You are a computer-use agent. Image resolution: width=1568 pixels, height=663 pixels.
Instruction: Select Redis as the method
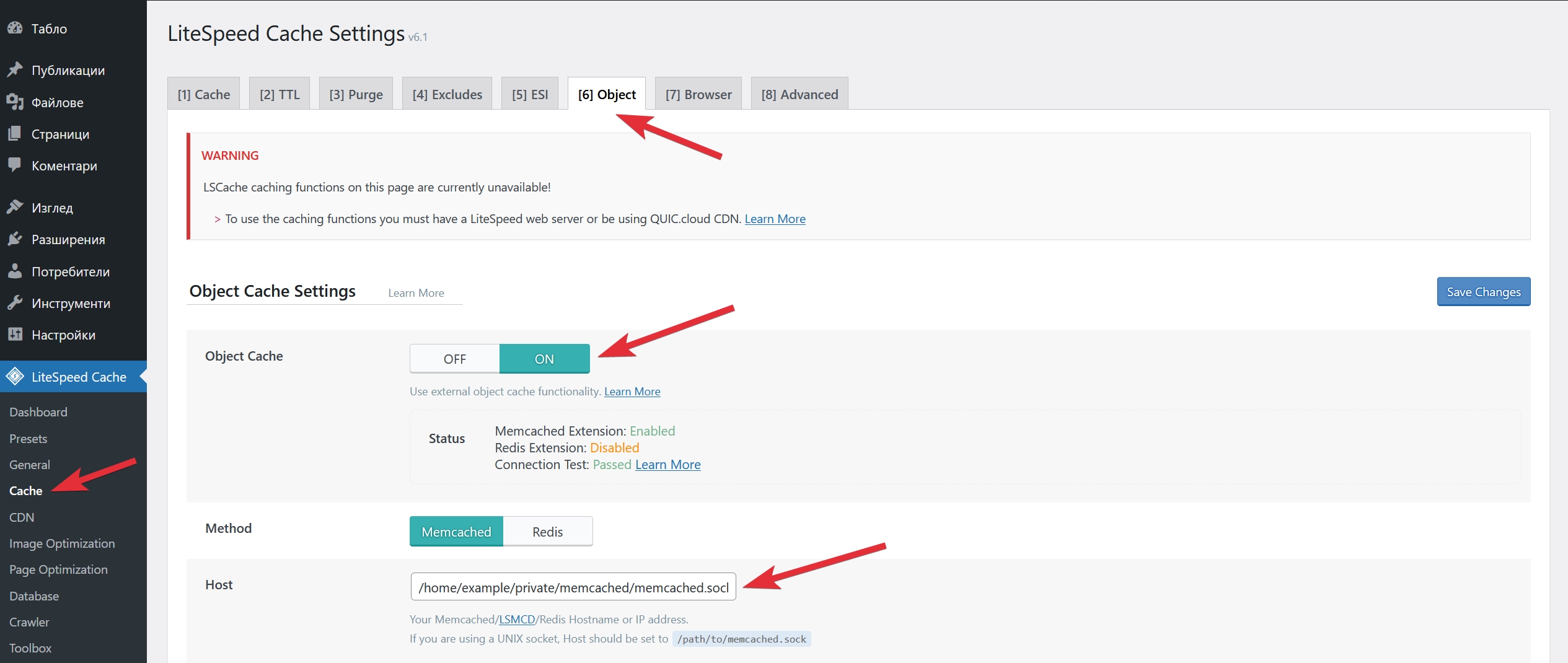point(548,532)
